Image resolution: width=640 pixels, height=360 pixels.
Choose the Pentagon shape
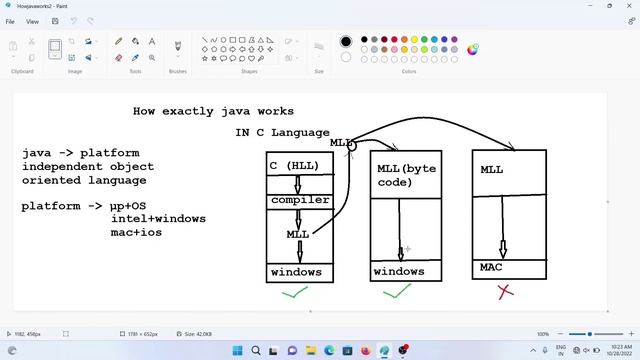(214, 49)
